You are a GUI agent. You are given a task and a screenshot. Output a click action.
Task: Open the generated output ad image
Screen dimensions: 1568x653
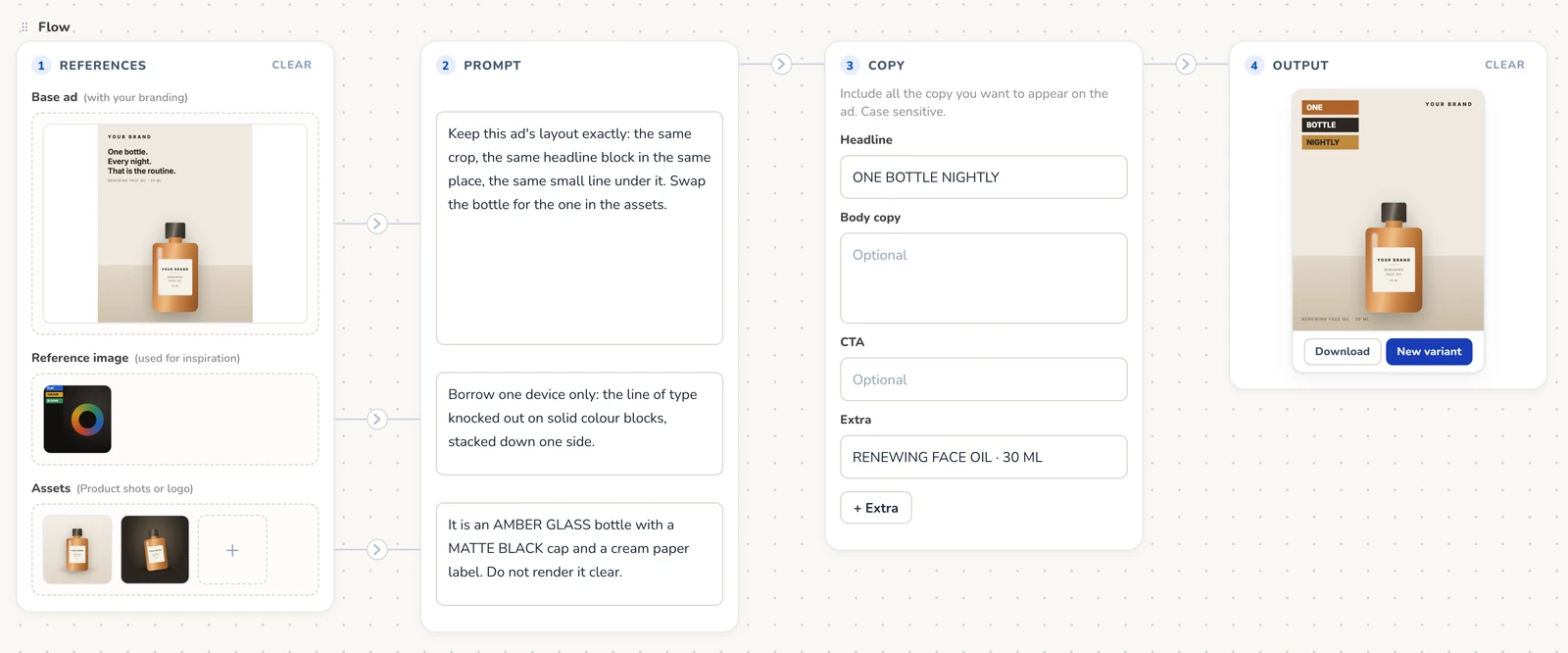point(1389,211)
